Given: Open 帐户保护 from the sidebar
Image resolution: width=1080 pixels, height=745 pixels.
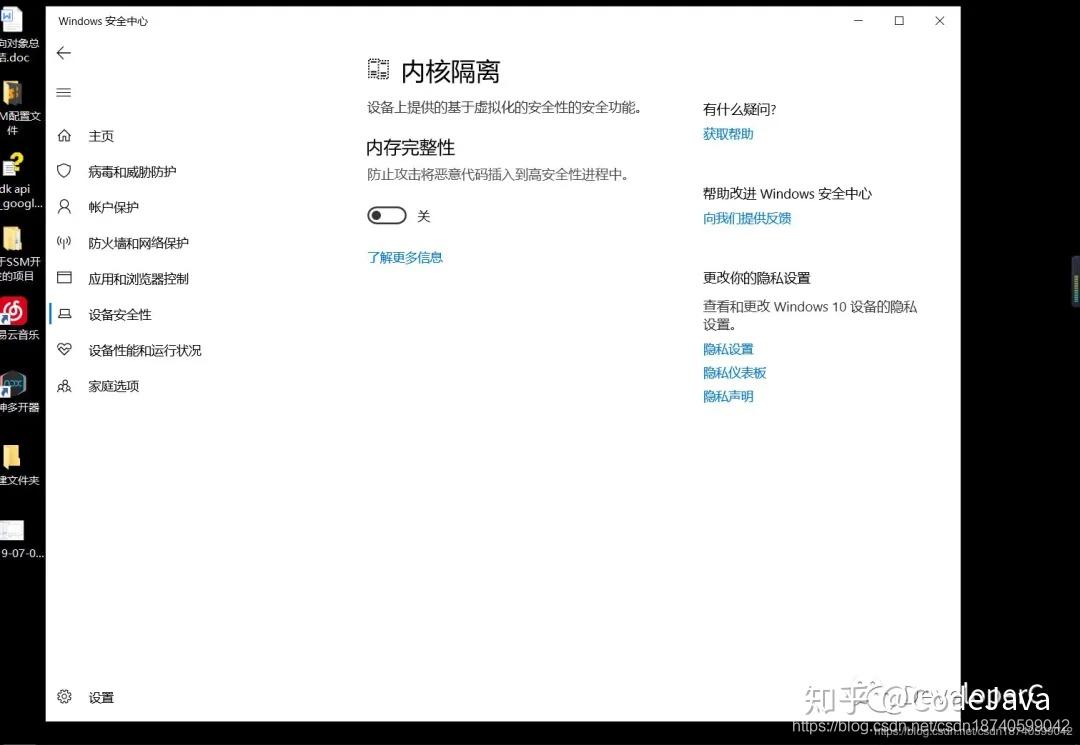Looking at the screenshot, I should (x=64, y=207).
